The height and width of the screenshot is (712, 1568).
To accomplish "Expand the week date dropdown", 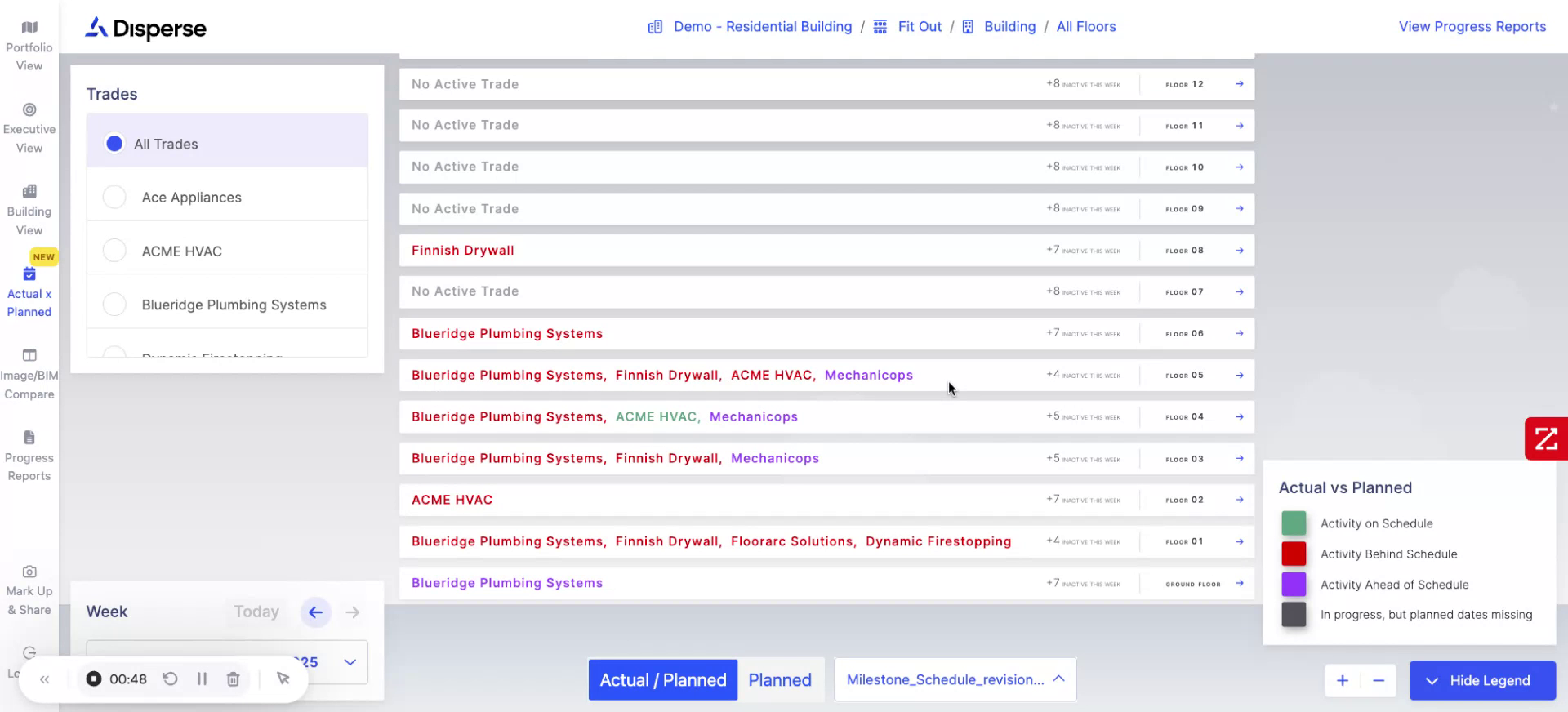I will 350,662.
